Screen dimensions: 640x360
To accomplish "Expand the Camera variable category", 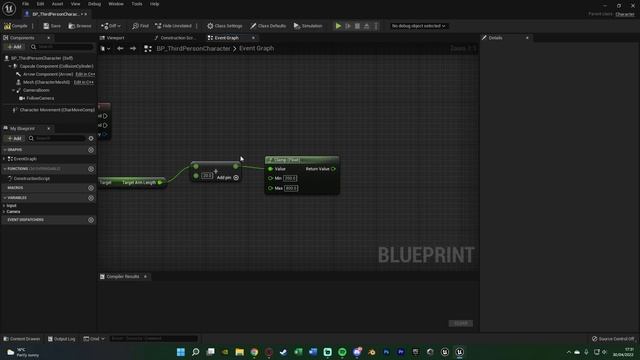I will [4, 211].
